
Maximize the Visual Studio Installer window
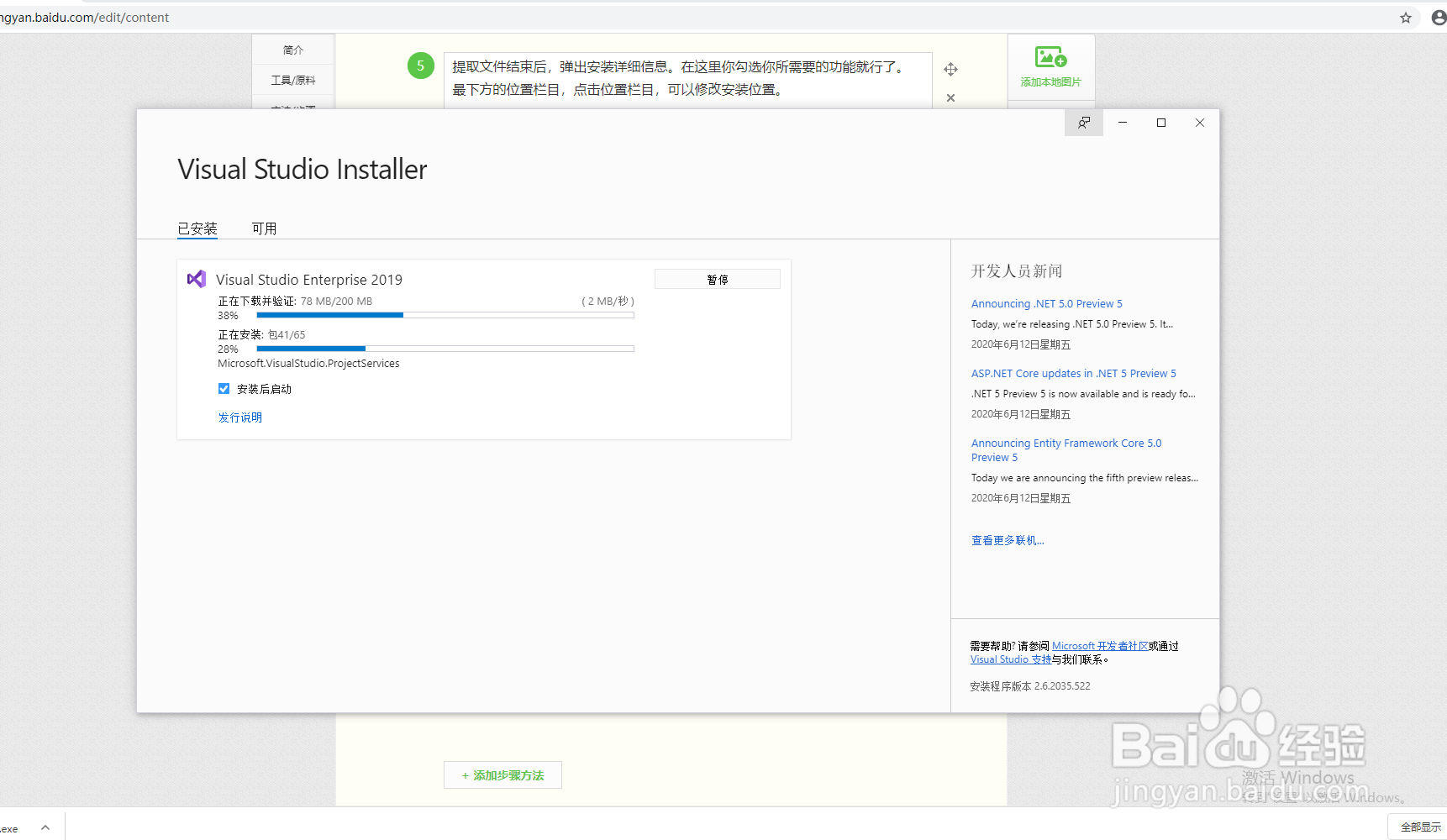(1161, 123)
